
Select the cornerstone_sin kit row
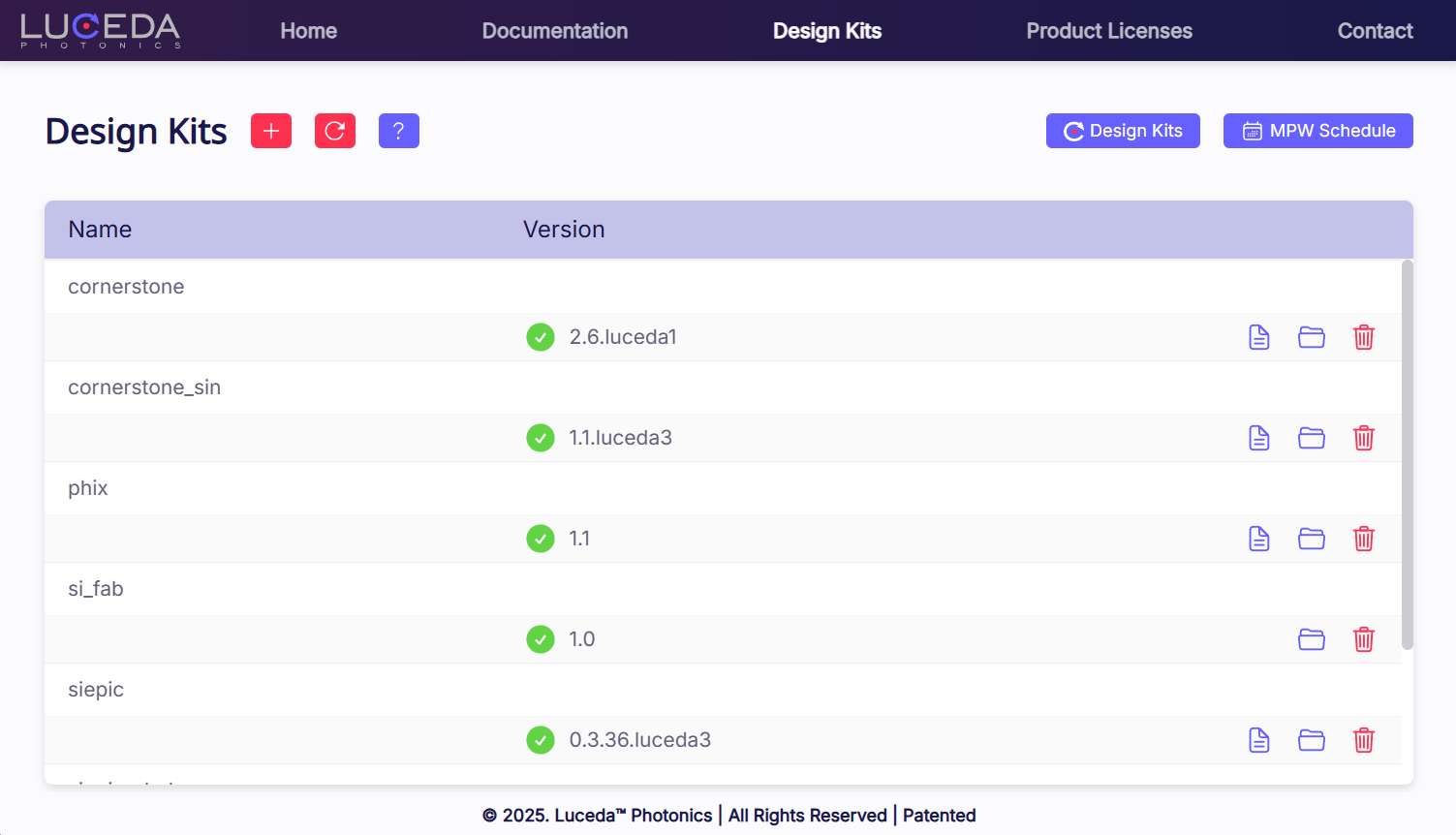point(144,387)
